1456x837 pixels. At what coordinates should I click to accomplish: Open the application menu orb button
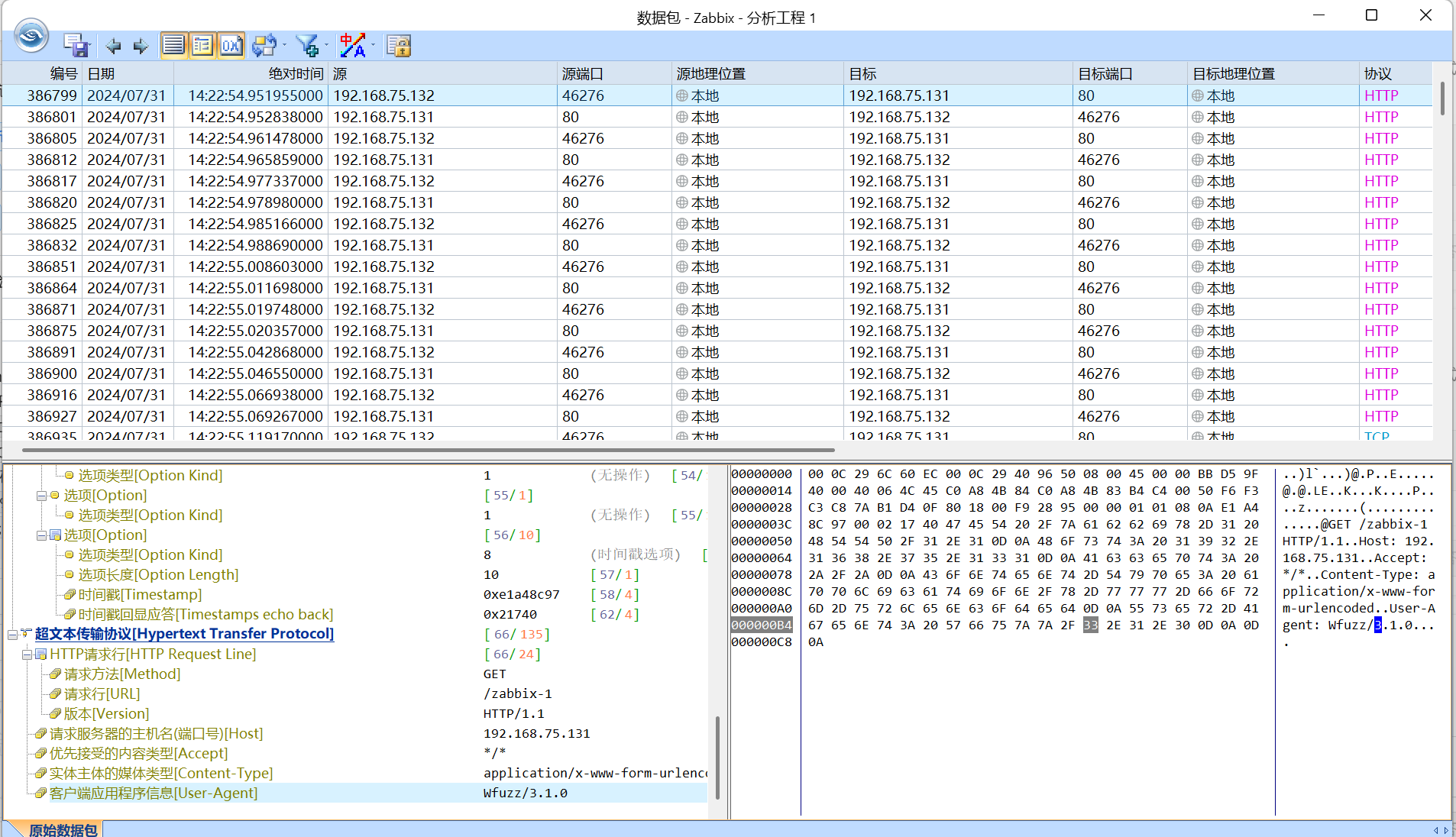pyautogui.click(x=31, y=35)
